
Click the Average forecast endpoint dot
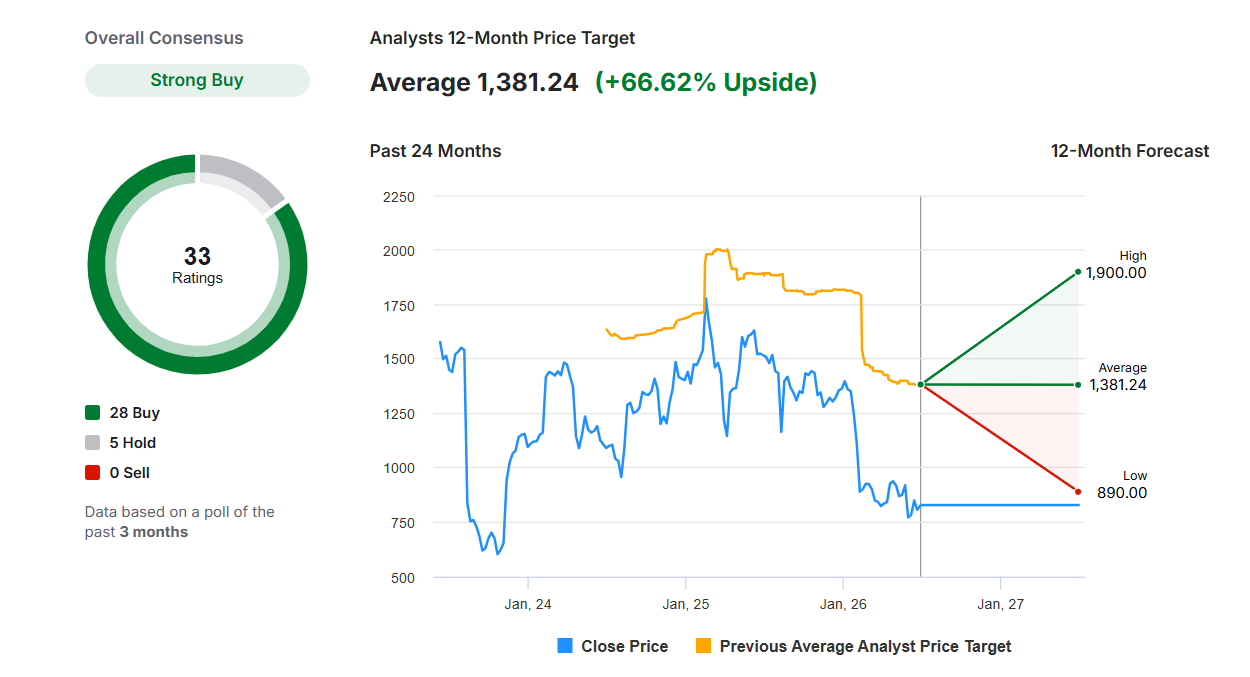point(1078,384)
